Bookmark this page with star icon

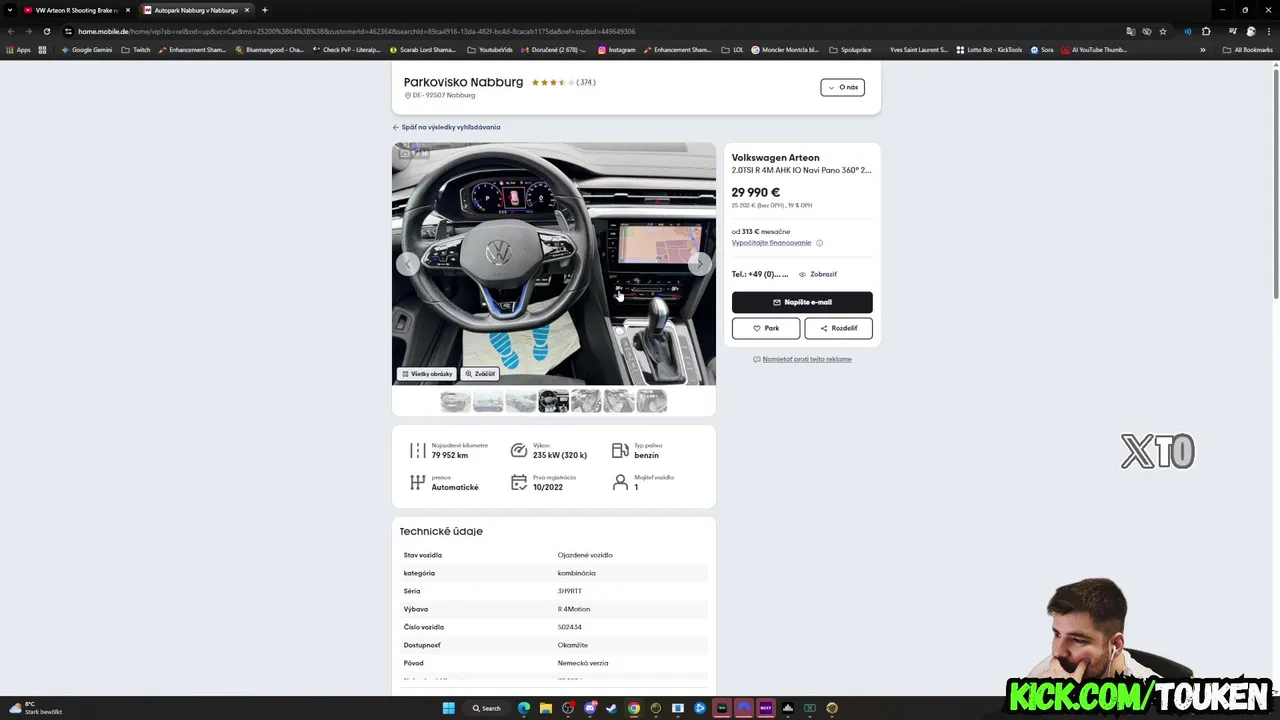click(x=1163, y=31)
